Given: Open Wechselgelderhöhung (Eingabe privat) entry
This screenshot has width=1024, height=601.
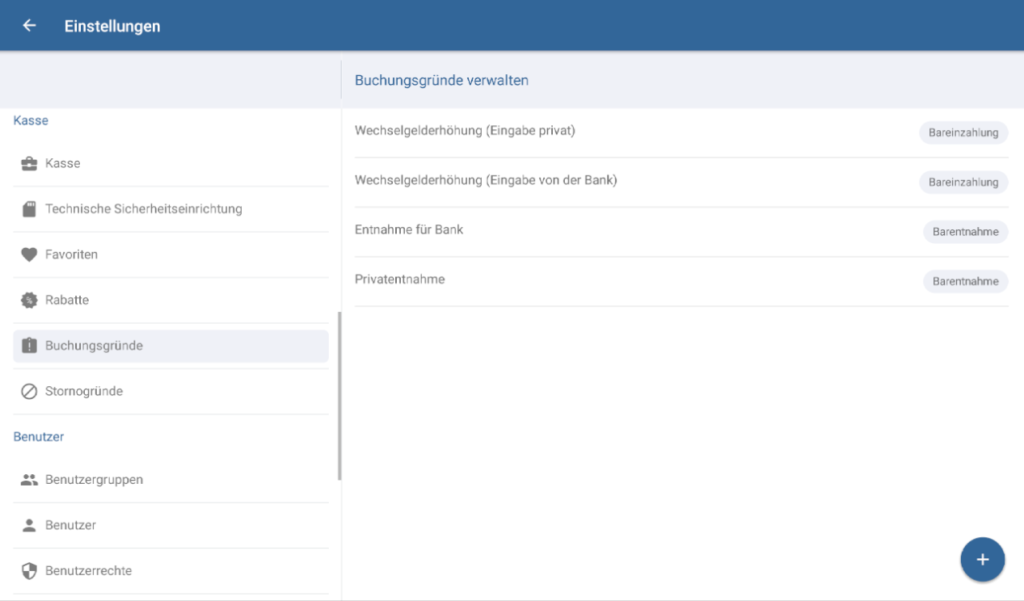Looking at the screenshot, I should pyautogui.click(x=465, y=131).
